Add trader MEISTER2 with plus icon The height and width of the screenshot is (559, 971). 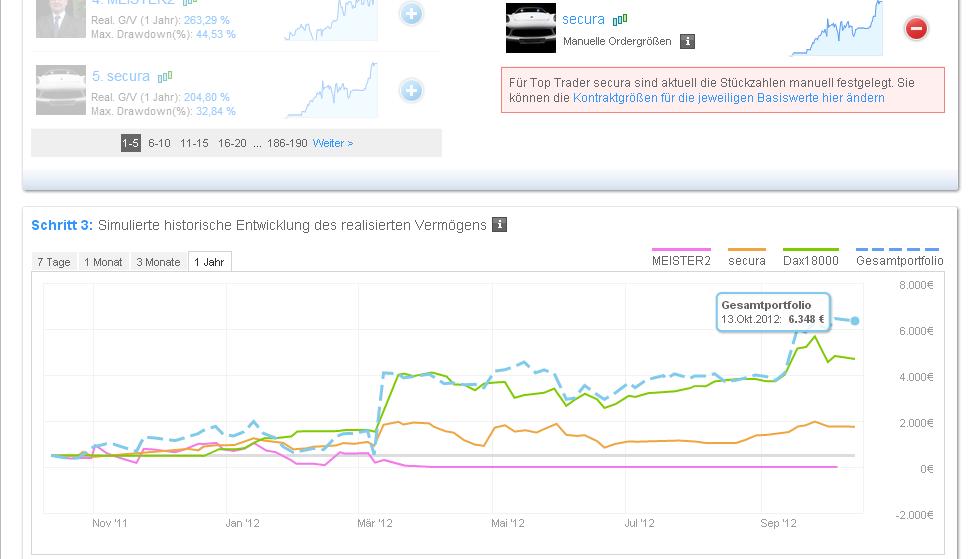click(x=411, y=14)
